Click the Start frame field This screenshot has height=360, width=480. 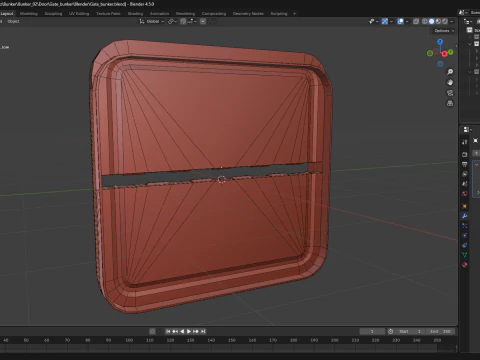(x=410, y=331)
